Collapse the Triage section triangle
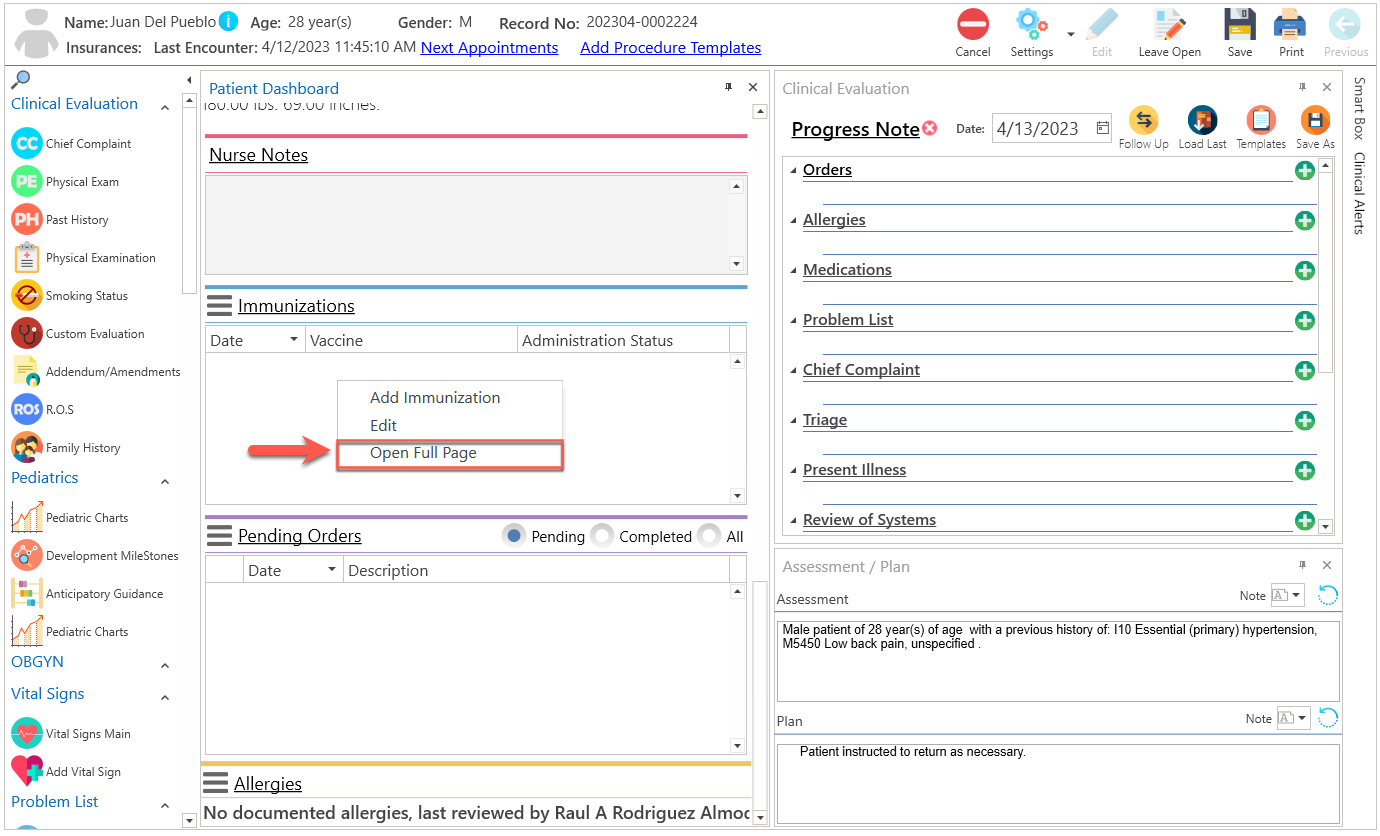The width and height of the screenshot is (1380, 836). coord(793,421)
